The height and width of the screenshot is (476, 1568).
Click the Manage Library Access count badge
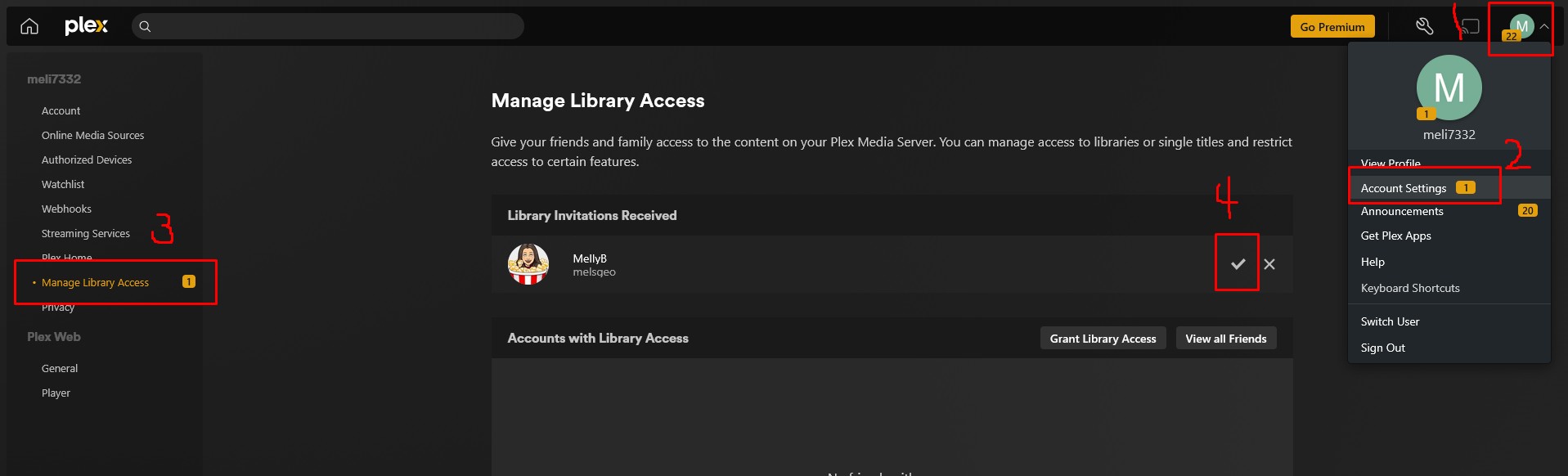pos(189,281)
